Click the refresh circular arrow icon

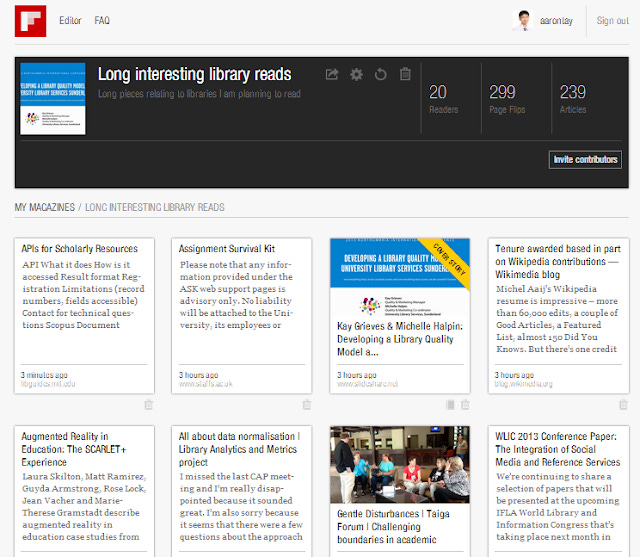click(x=380, y=74)
